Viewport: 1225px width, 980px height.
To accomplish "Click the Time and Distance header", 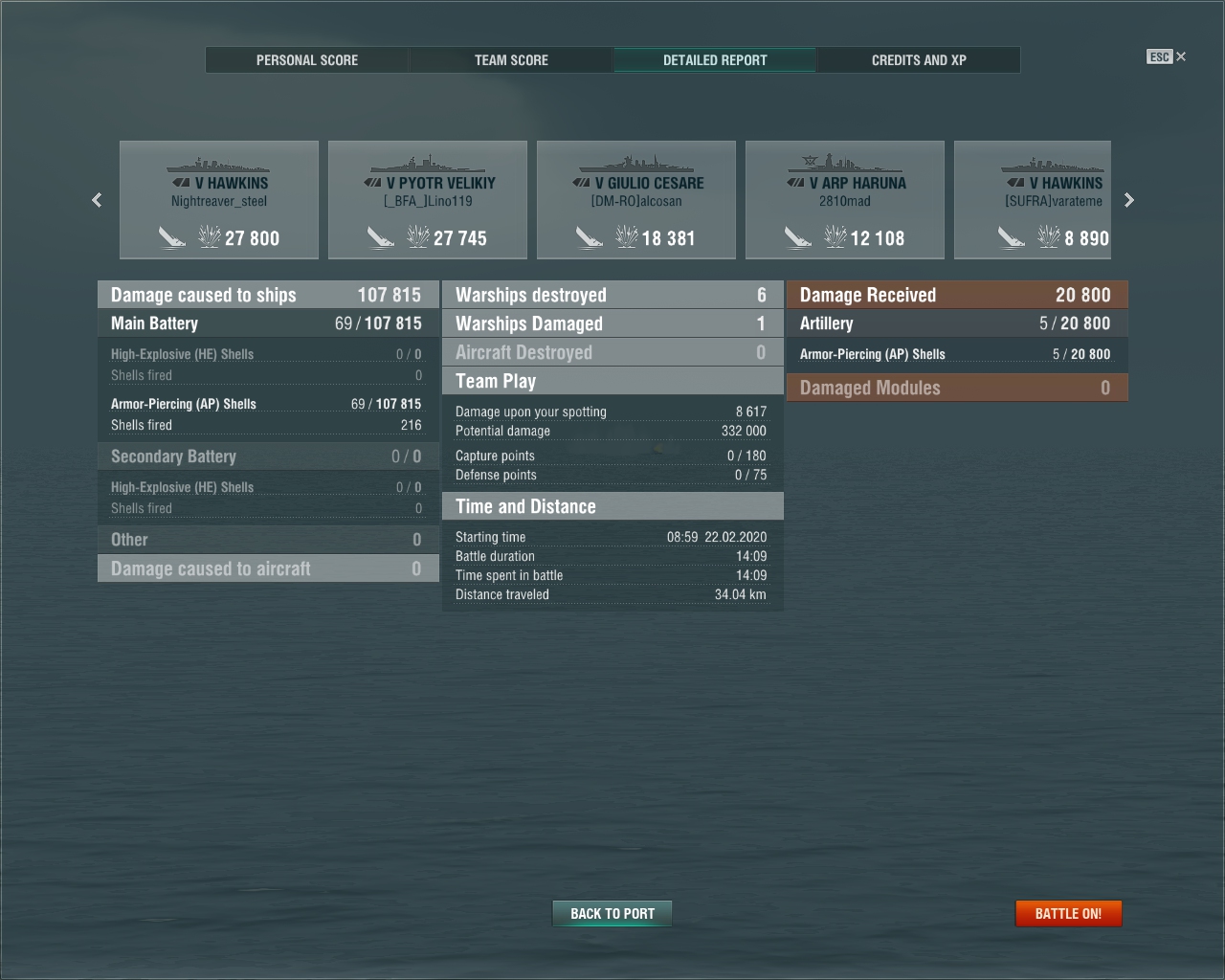I will coord(612,506).
